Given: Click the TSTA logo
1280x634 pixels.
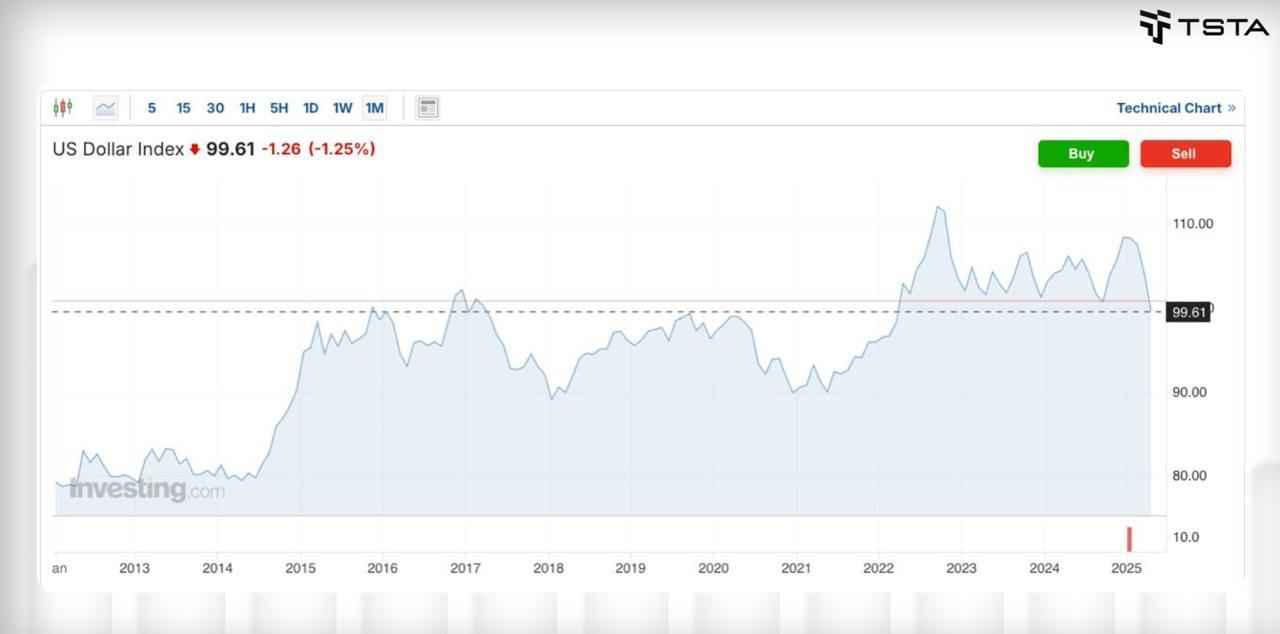Looking at the screenshot, I should [x=1203, y=27].
